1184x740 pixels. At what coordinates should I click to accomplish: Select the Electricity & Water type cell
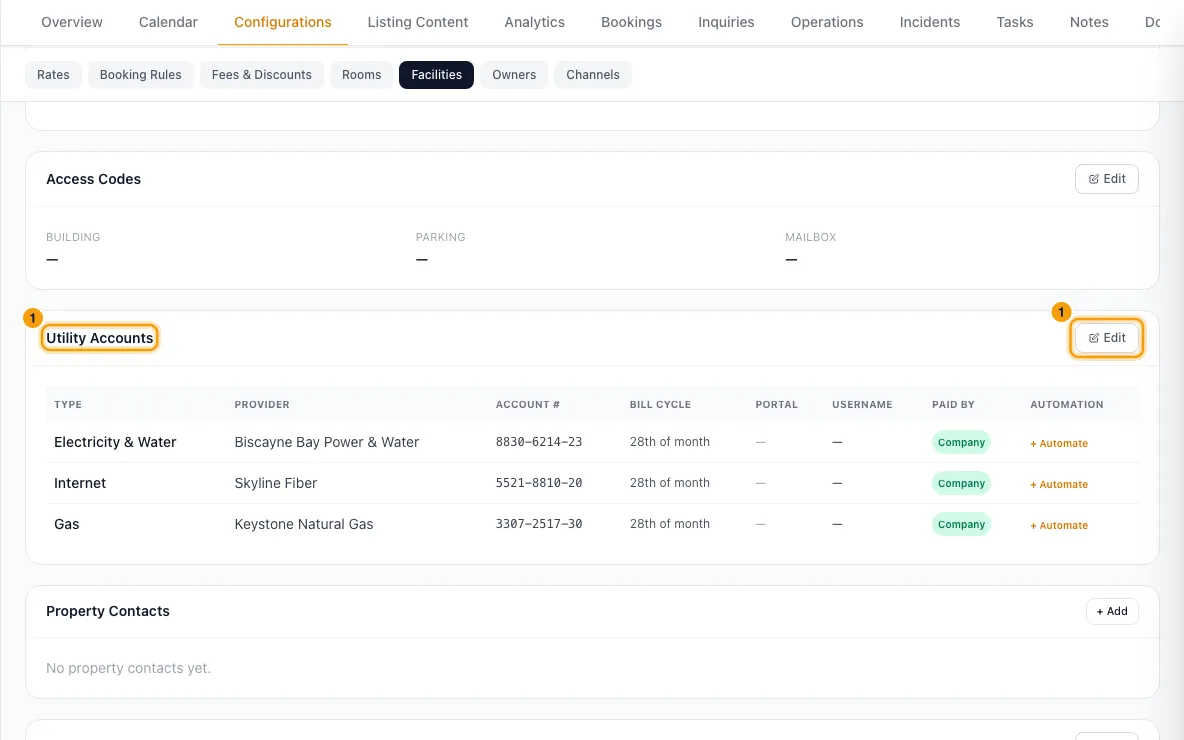click(115, 442)
